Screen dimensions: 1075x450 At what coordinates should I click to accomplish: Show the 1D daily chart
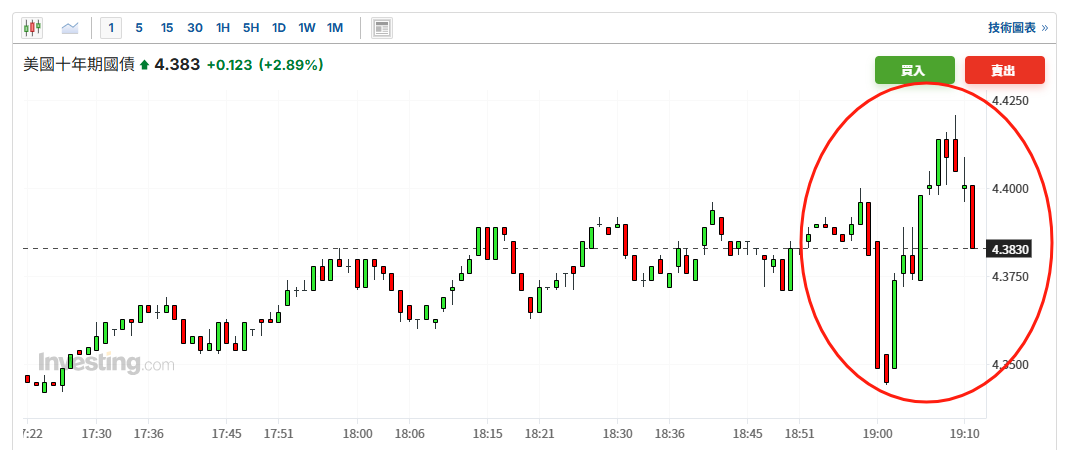pos(279,28)
